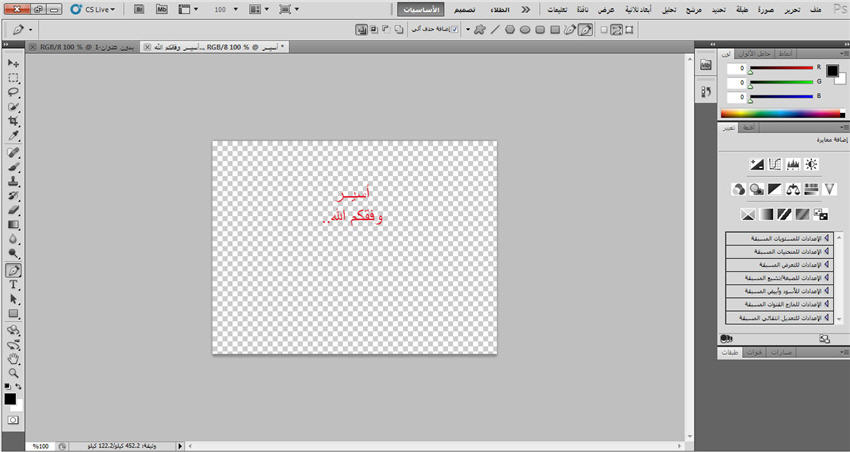The height and width of the screenshot is (452, 850).
Task: Toggle the Auto Add/Delete checkbox
Action: 454,29
